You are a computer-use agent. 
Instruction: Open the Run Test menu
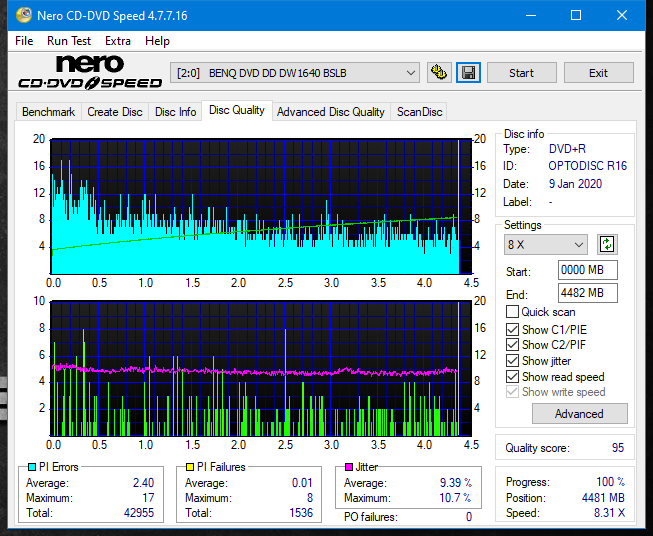(x=69, y=41)
